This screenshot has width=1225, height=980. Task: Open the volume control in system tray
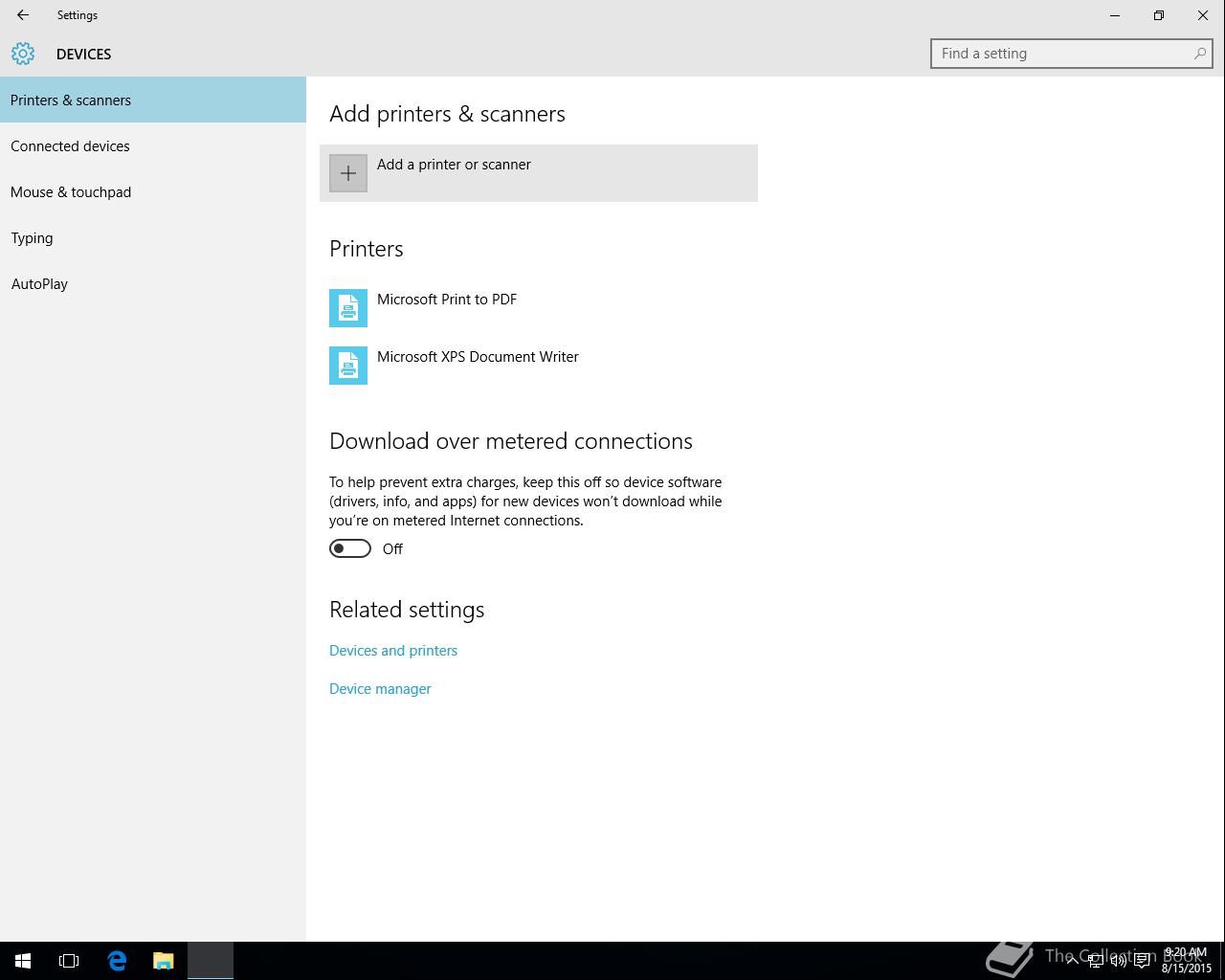click(1118, 961)
